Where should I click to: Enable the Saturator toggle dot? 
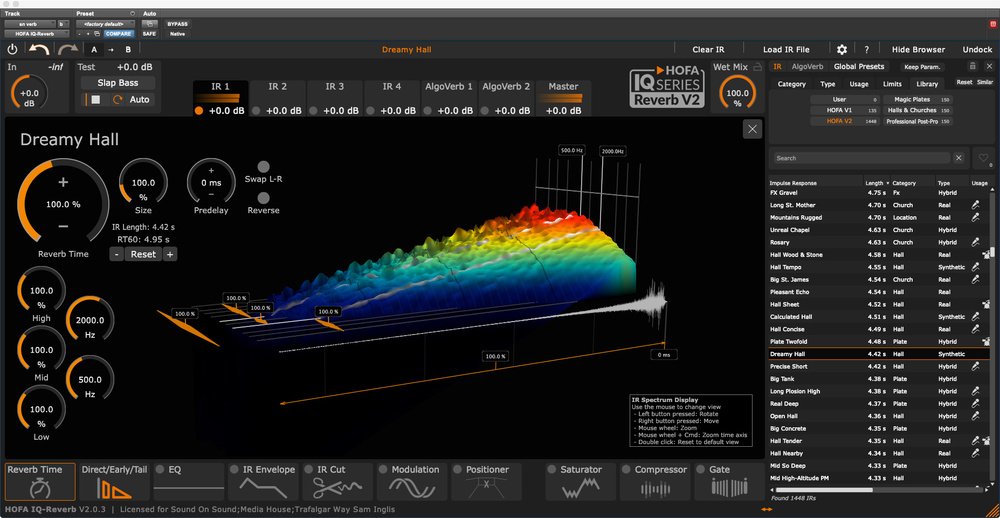[551, 470]
